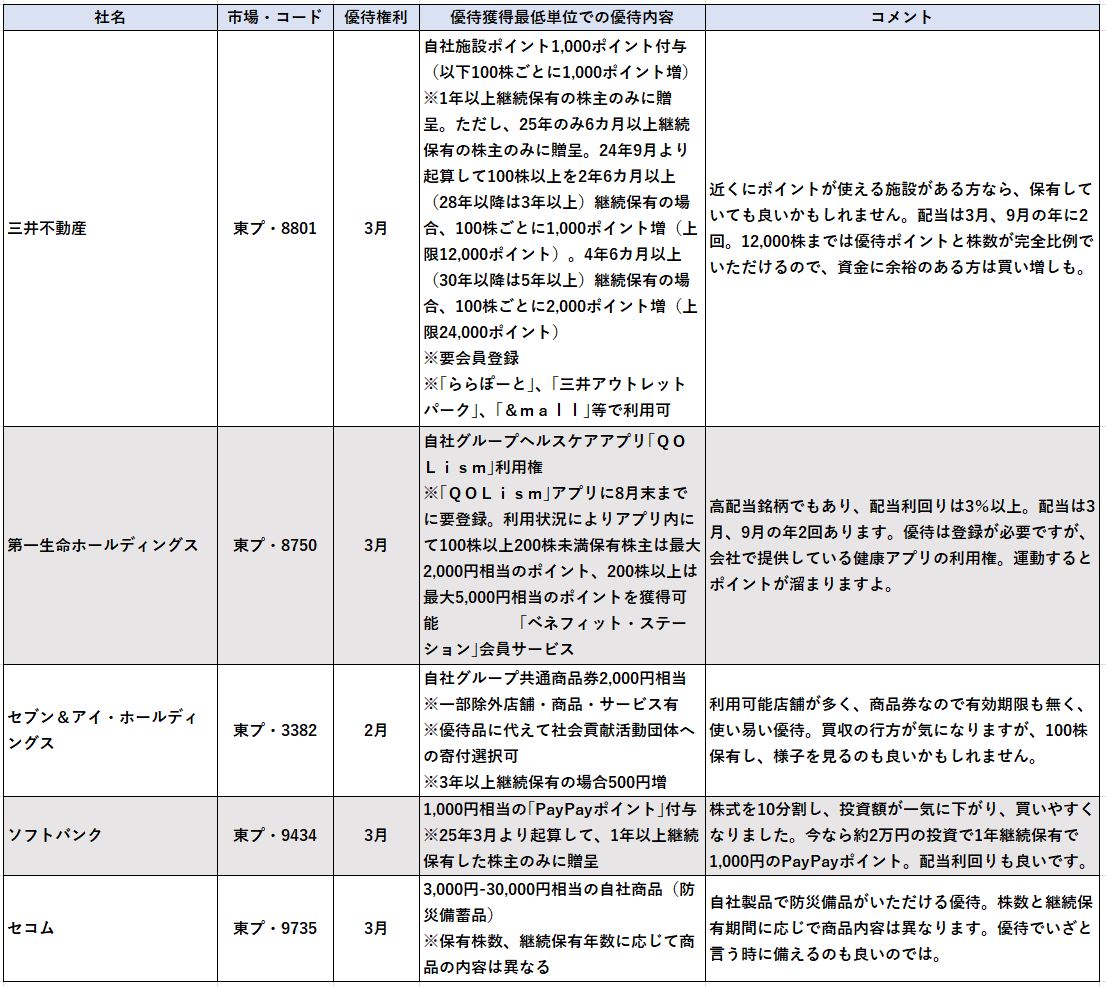Click the QOLism app benefit details cell
The image size is (1106, 987).
[562, 545]
